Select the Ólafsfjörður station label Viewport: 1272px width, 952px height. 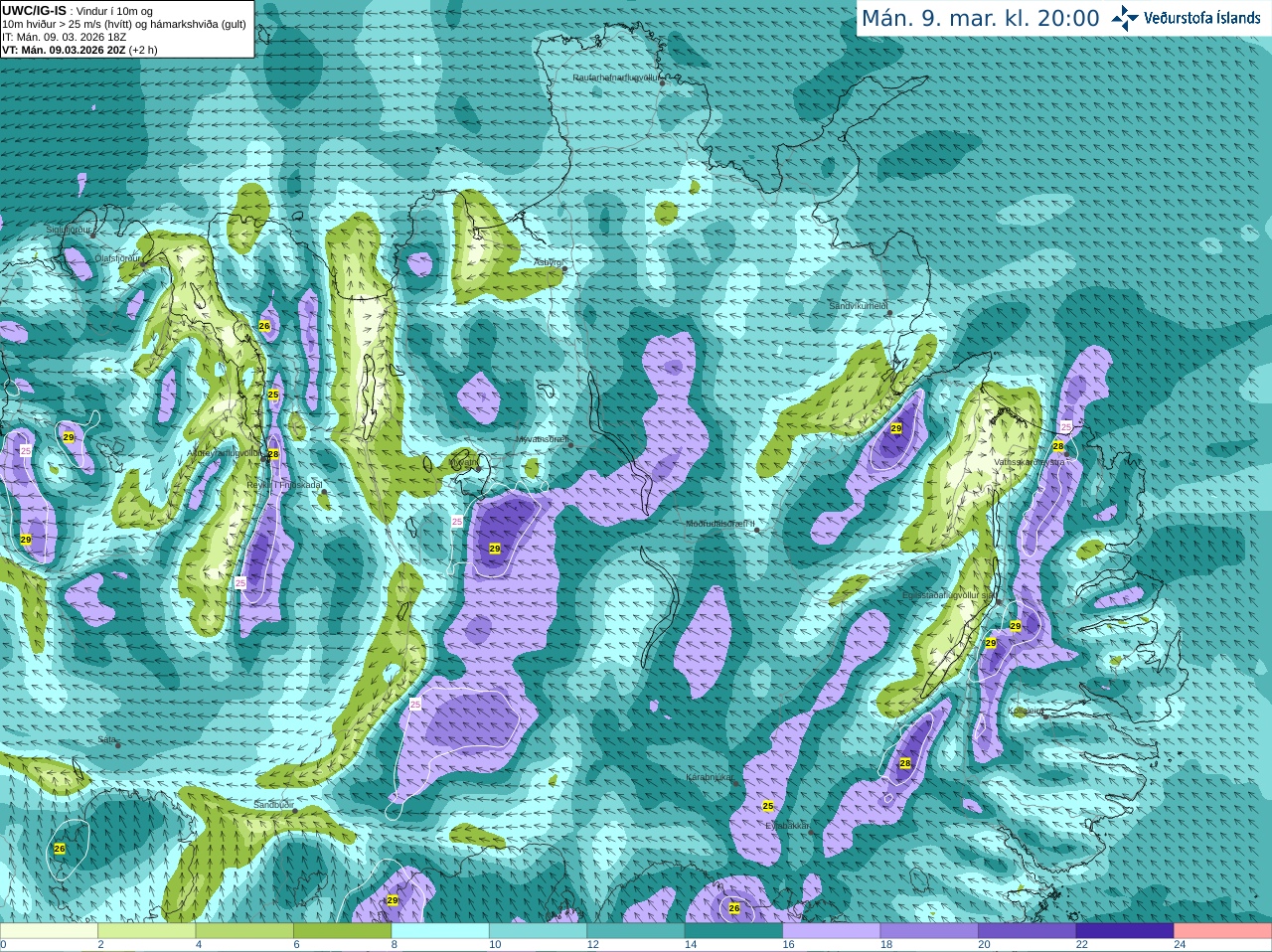click(117, 258)
